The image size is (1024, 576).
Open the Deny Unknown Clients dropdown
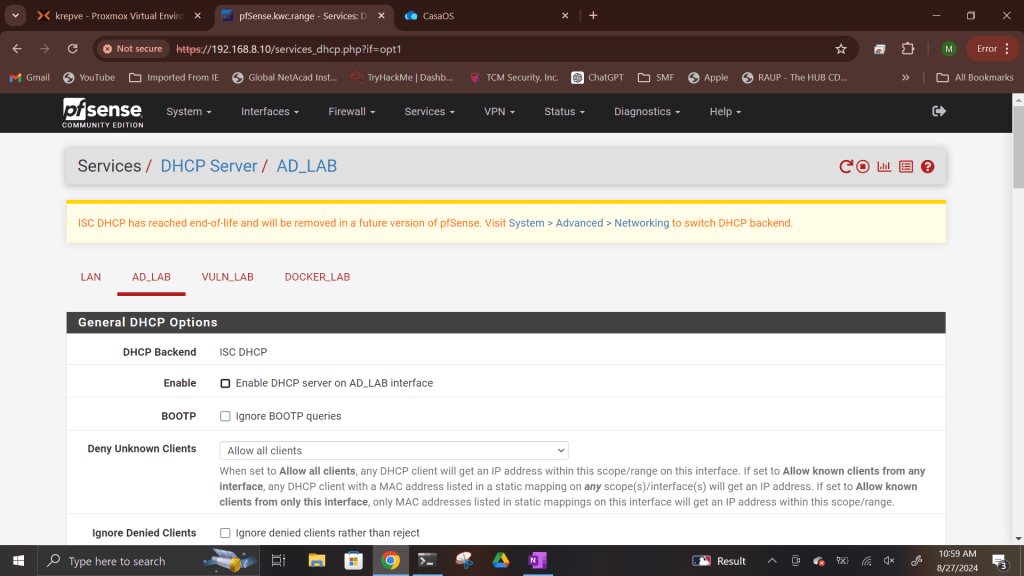pyautogui.click(x=394, y=451)
